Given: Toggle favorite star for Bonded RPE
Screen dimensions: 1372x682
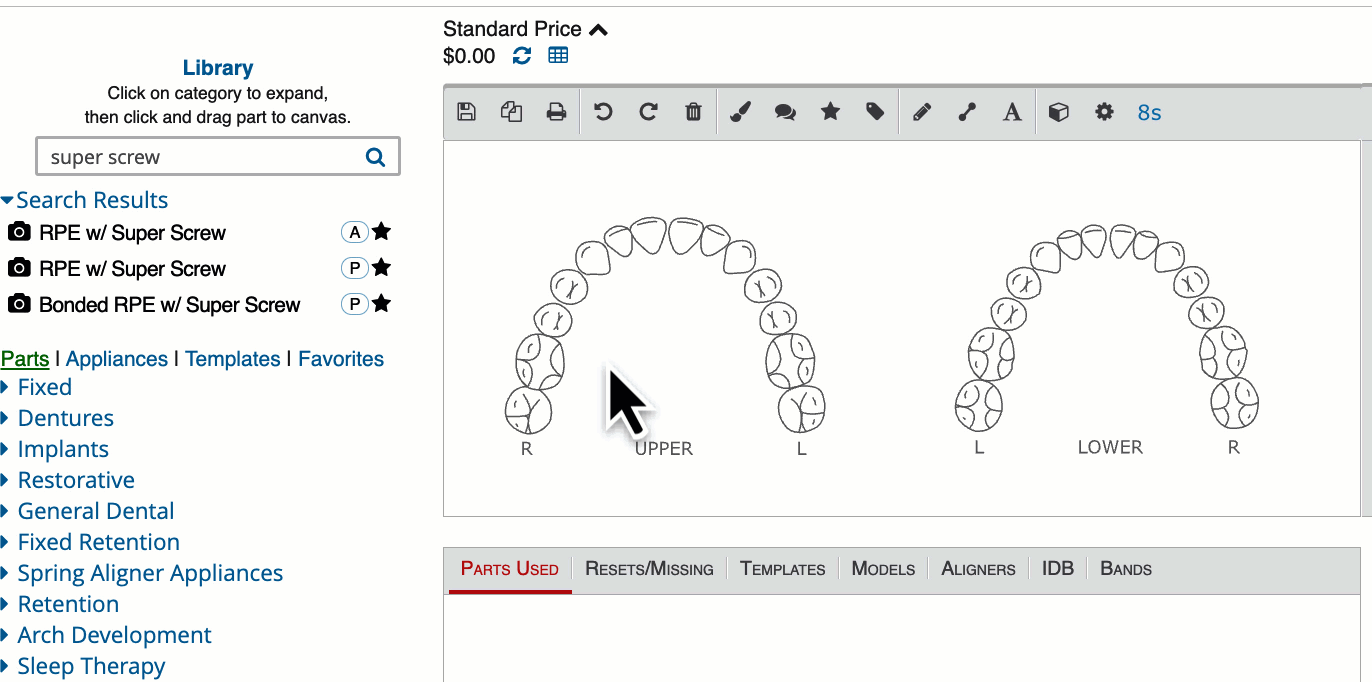Looking at the screenshot, I should (x=381, y=304).
